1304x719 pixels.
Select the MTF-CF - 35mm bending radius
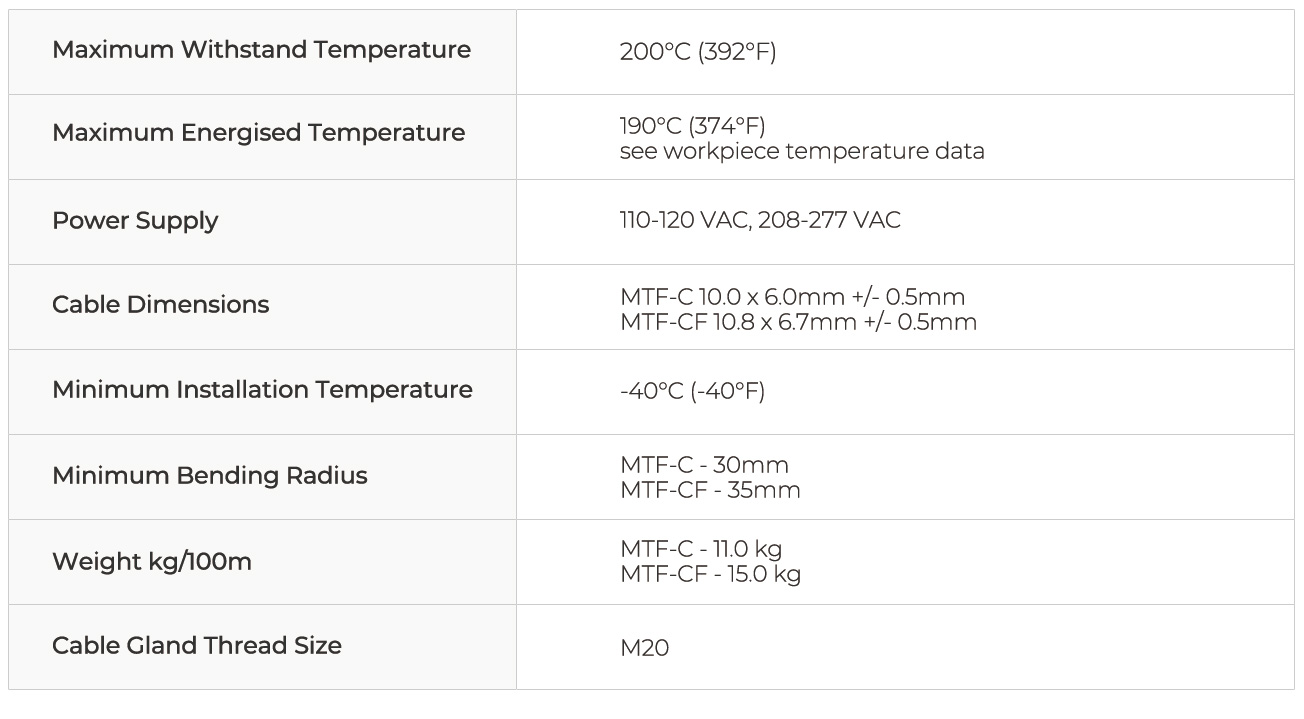[710, 490]
